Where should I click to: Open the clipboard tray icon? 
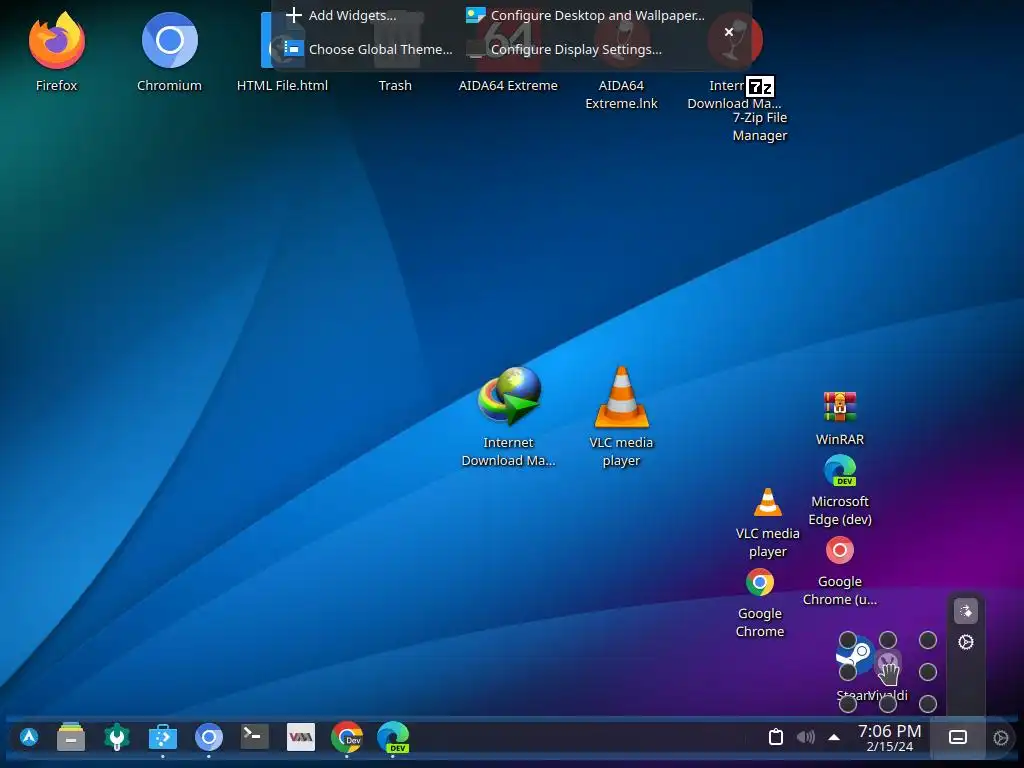pyautogui.click(x=776, y=737)
